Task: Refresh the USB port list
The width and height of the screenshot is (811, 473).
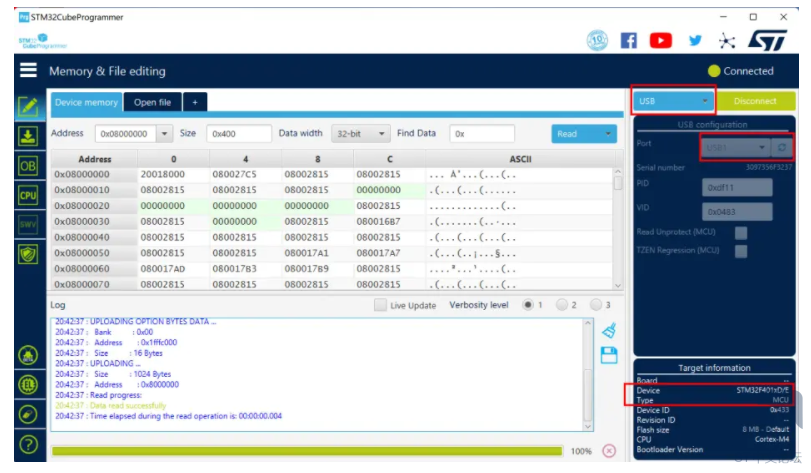Action: point(782,147)
